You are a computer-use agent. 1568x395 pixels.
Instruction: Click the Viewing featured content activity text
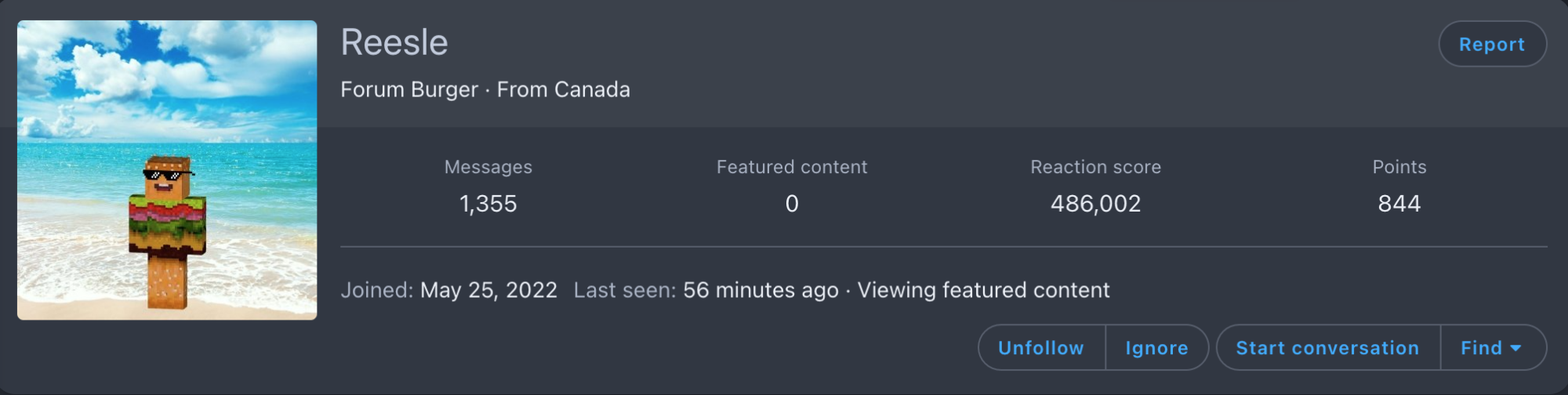(x=983, y=290)
